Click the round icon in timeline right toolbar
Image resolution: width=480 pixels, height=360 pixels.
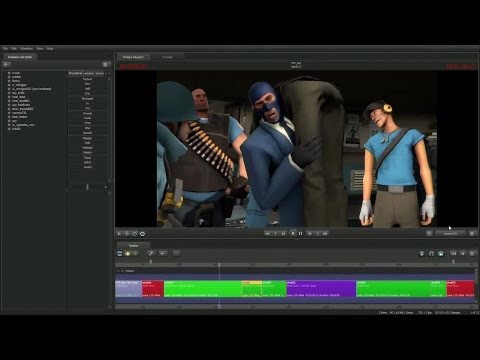pos(422,254)
